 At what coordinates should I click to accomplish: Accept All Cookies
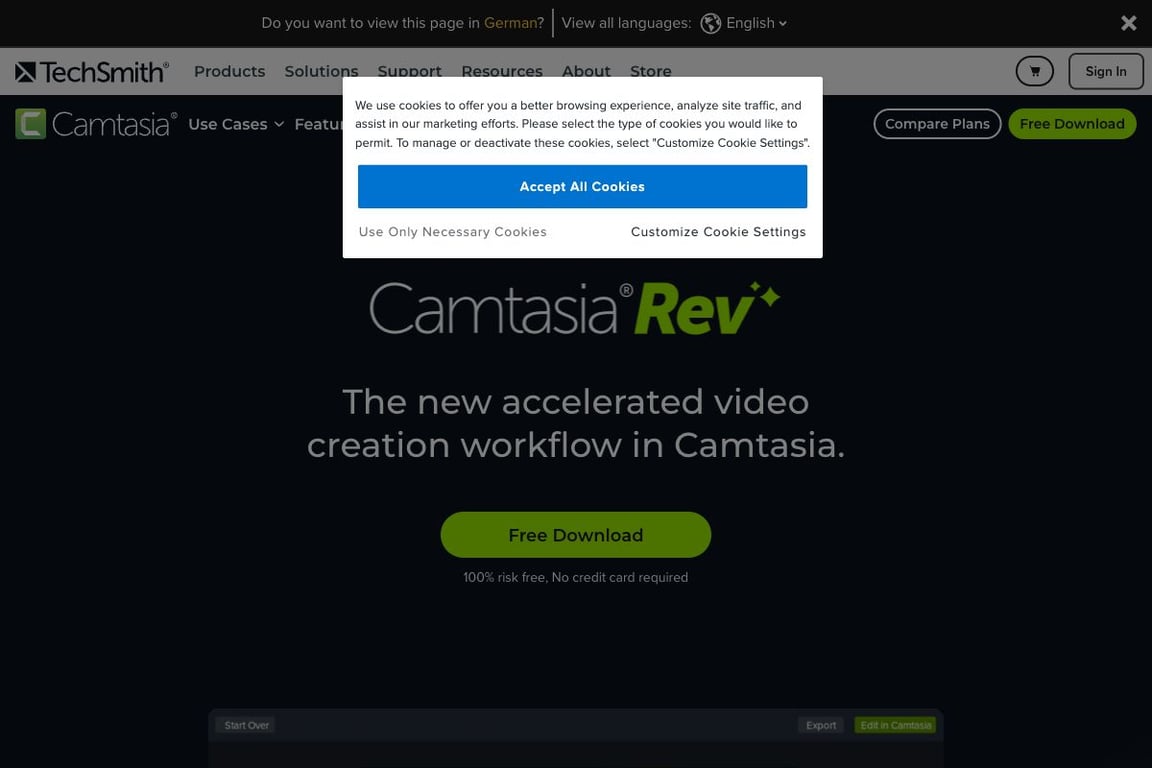click(x=582, y=186)
